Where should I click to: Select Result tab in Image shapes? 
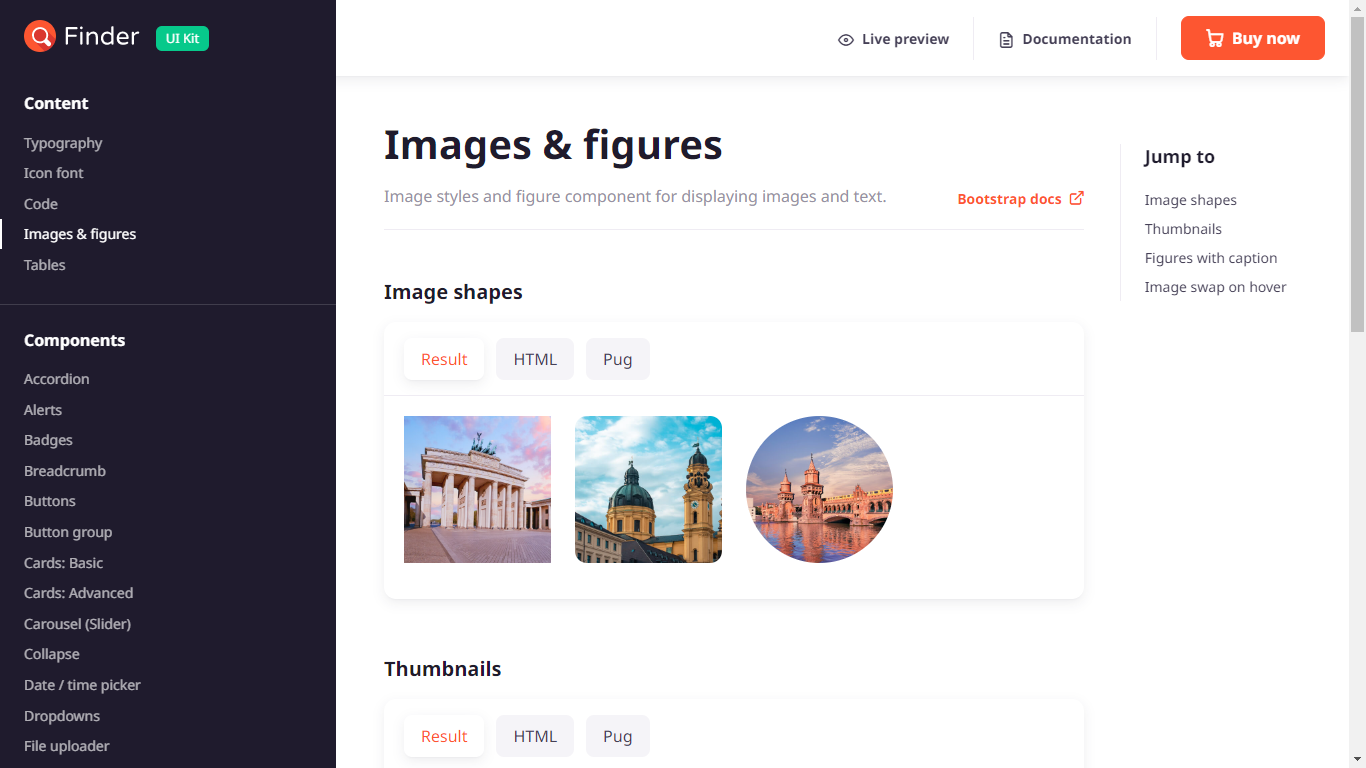(x=444, y=359)
